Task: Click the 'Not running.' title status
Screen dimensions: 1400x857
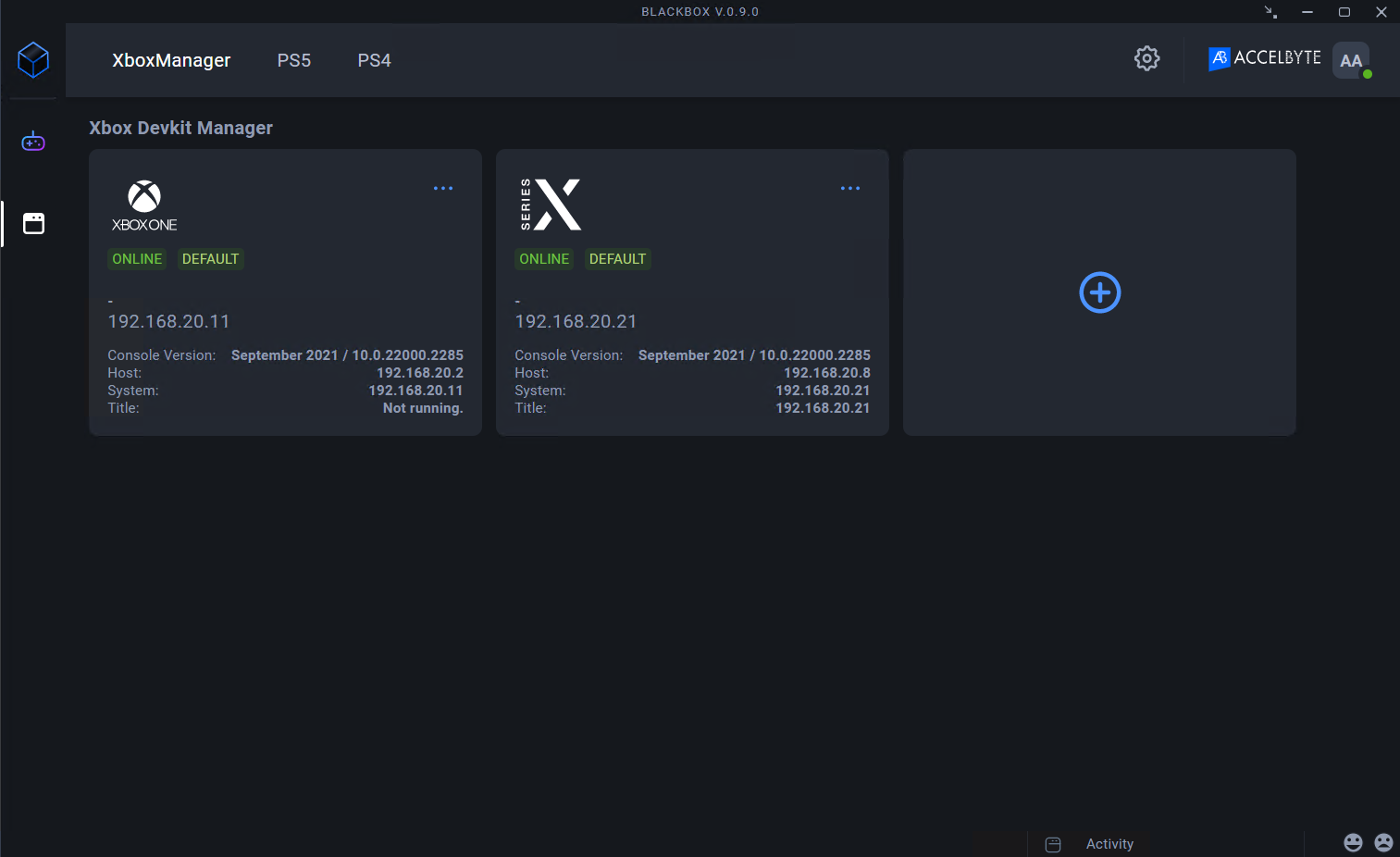Action: pyautogui.click(x=423, y=408)
